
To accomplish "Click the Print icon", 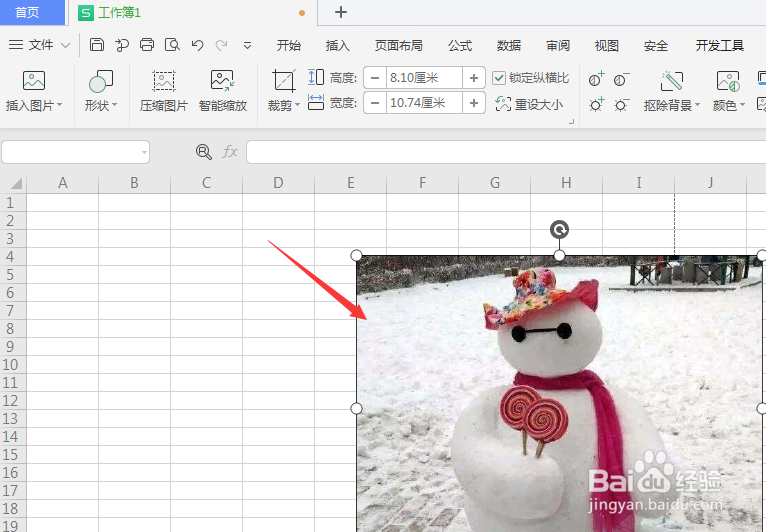I will point(147,45).
